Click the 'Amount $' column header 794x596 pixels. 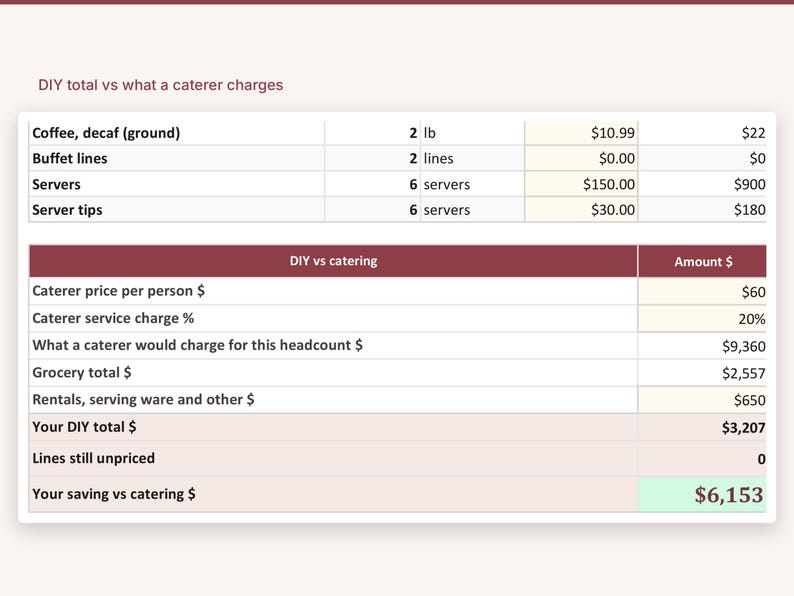[x=702, y=261]
